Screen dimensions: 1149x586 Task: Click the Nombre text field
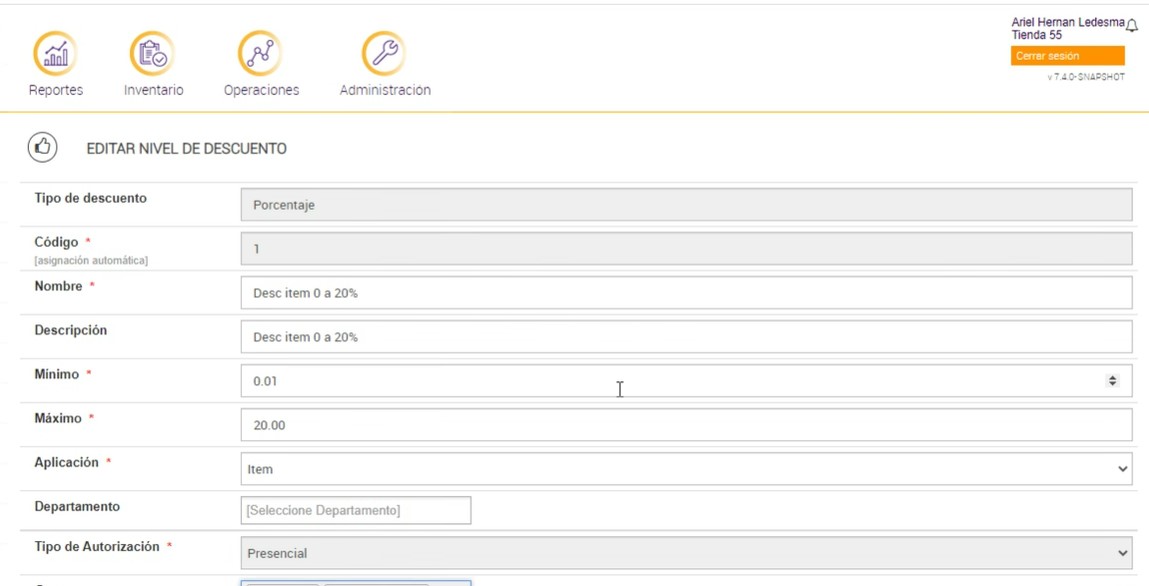pos(686,293)
